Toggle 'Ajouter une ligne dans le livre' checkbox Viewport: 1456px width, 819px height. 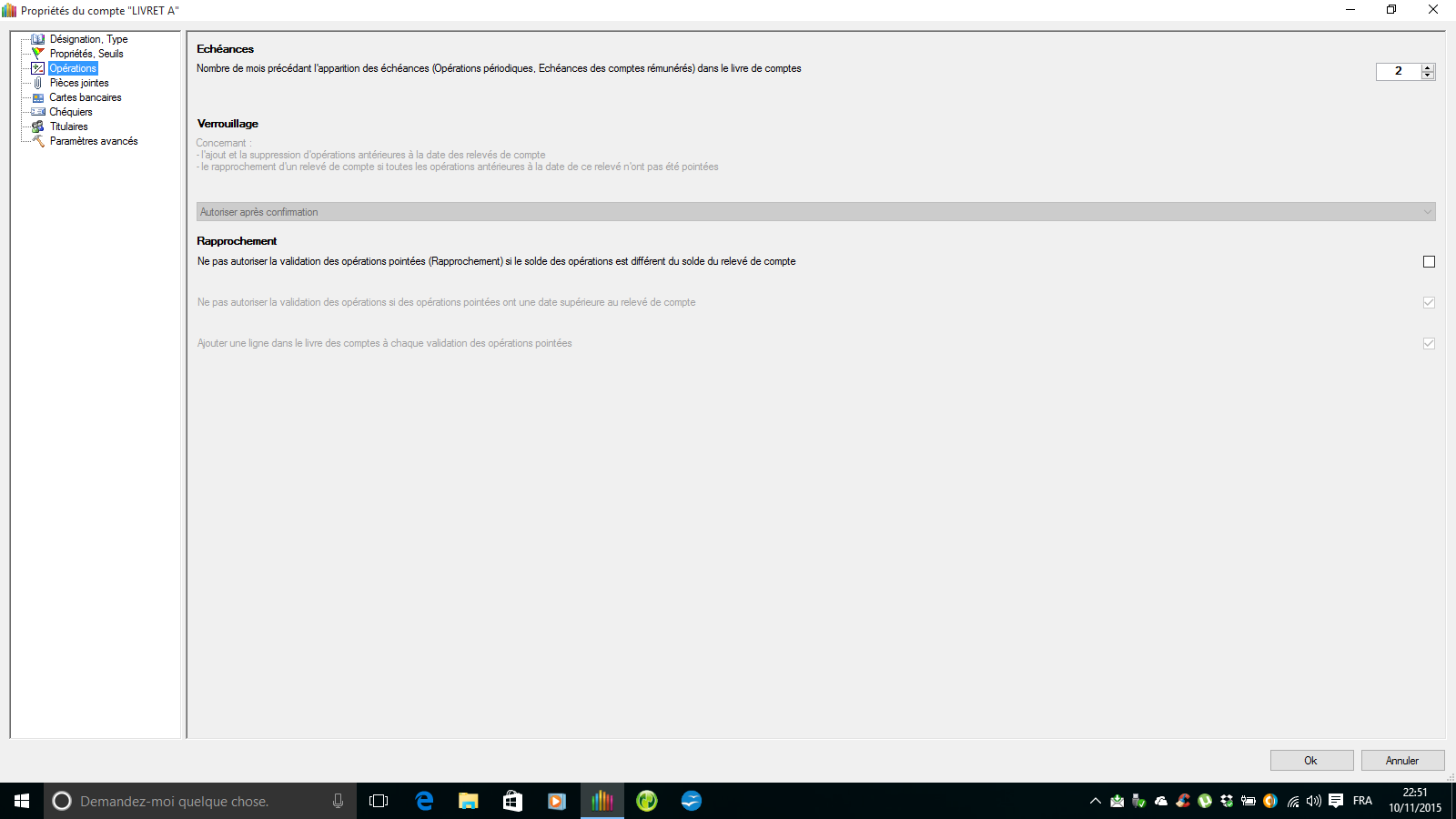click(1429, 344)
